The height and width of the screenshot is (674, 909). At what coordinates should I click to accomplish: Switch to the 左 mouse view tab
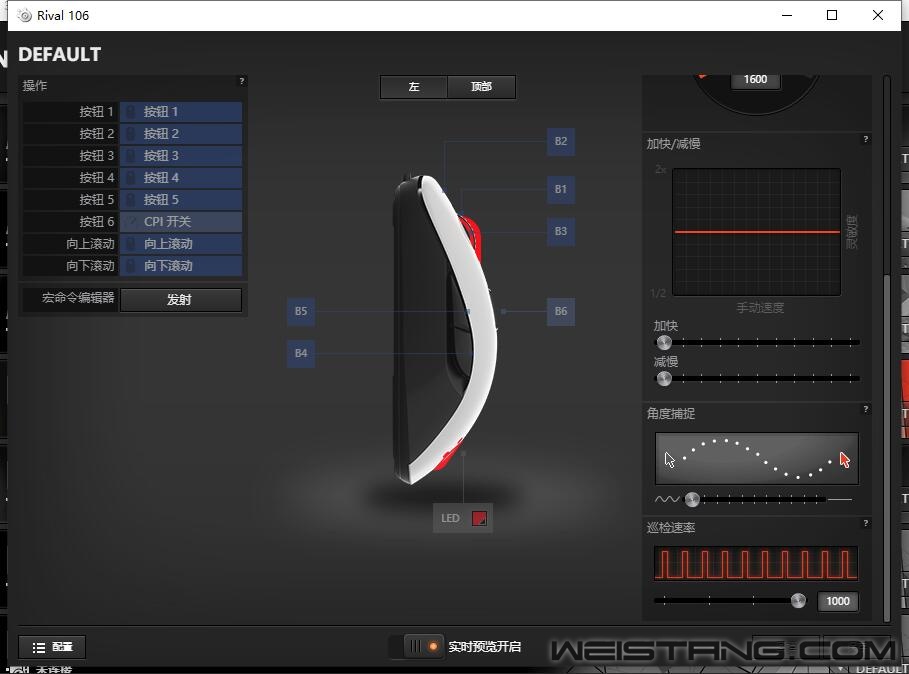point(413,87)
